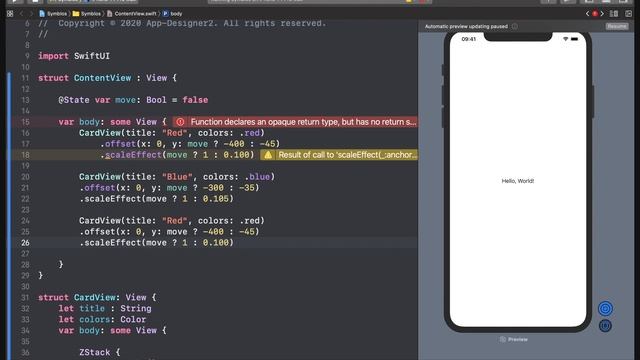The image size is (640, 360).
Task: Select the Symbios project in jump bar
Action: (53, 13)
